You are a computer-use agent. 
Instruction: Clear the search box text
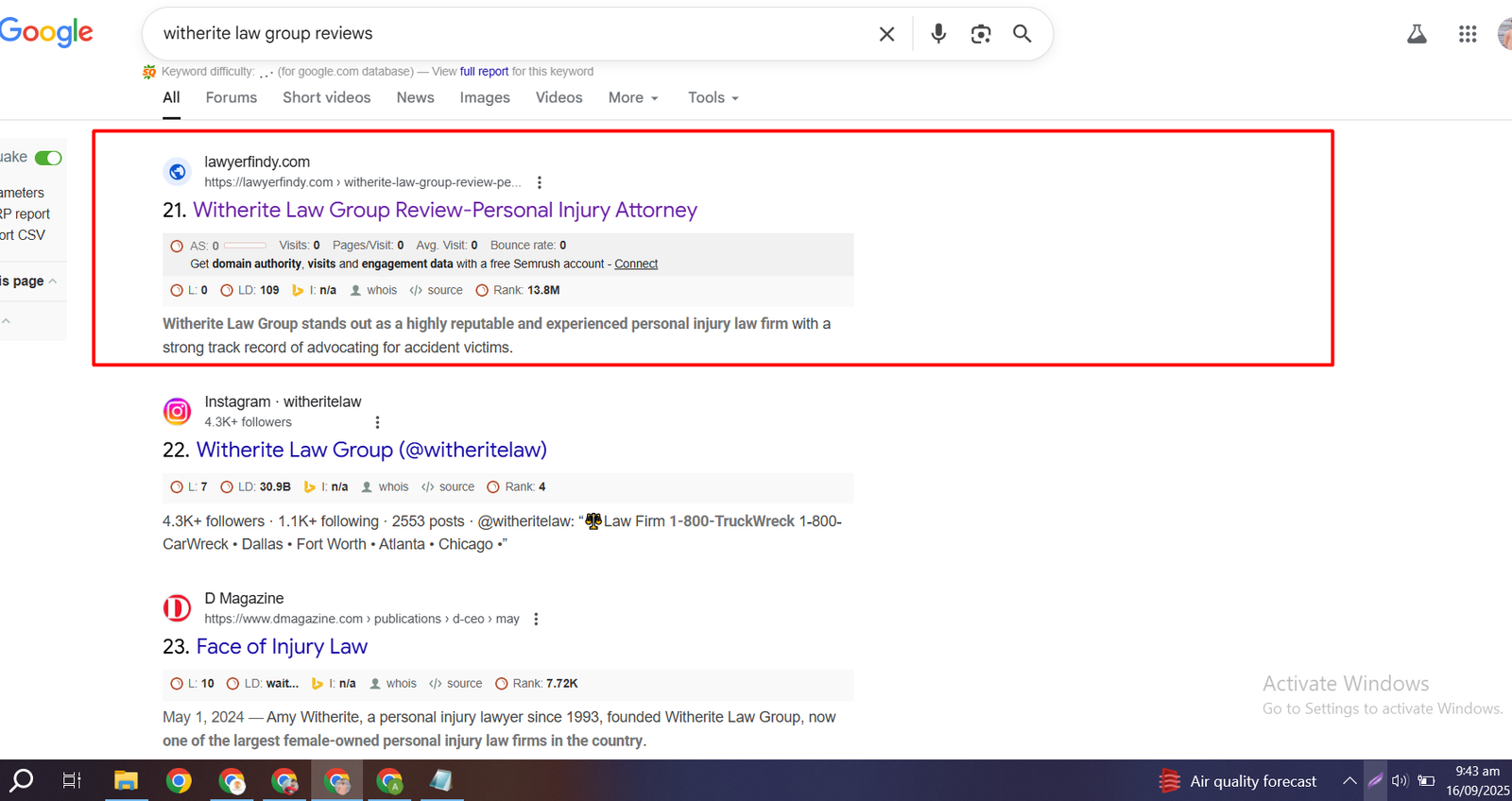pos(886,34)
